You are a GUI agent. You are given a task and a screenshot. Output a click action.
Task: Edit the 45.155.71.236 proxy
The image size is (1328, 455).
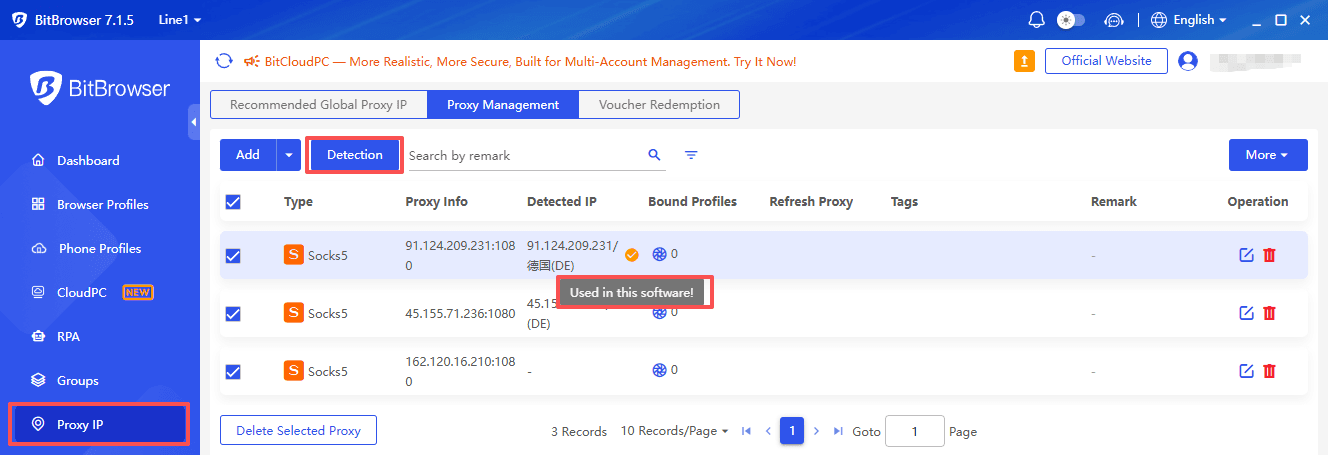1246,313
